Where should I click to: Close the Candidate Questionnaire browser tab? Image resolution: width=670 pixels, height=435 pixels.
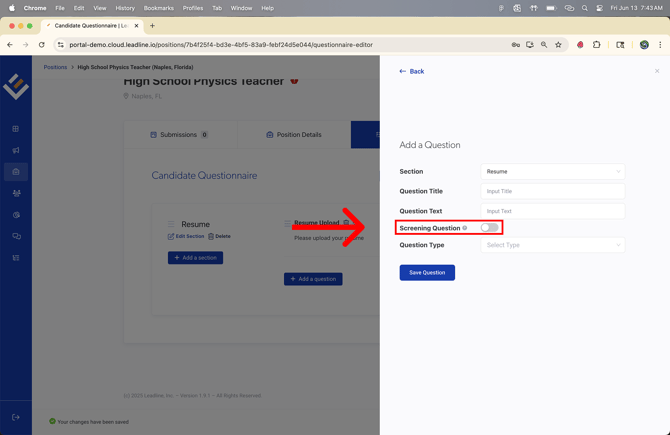pos(136,26)
